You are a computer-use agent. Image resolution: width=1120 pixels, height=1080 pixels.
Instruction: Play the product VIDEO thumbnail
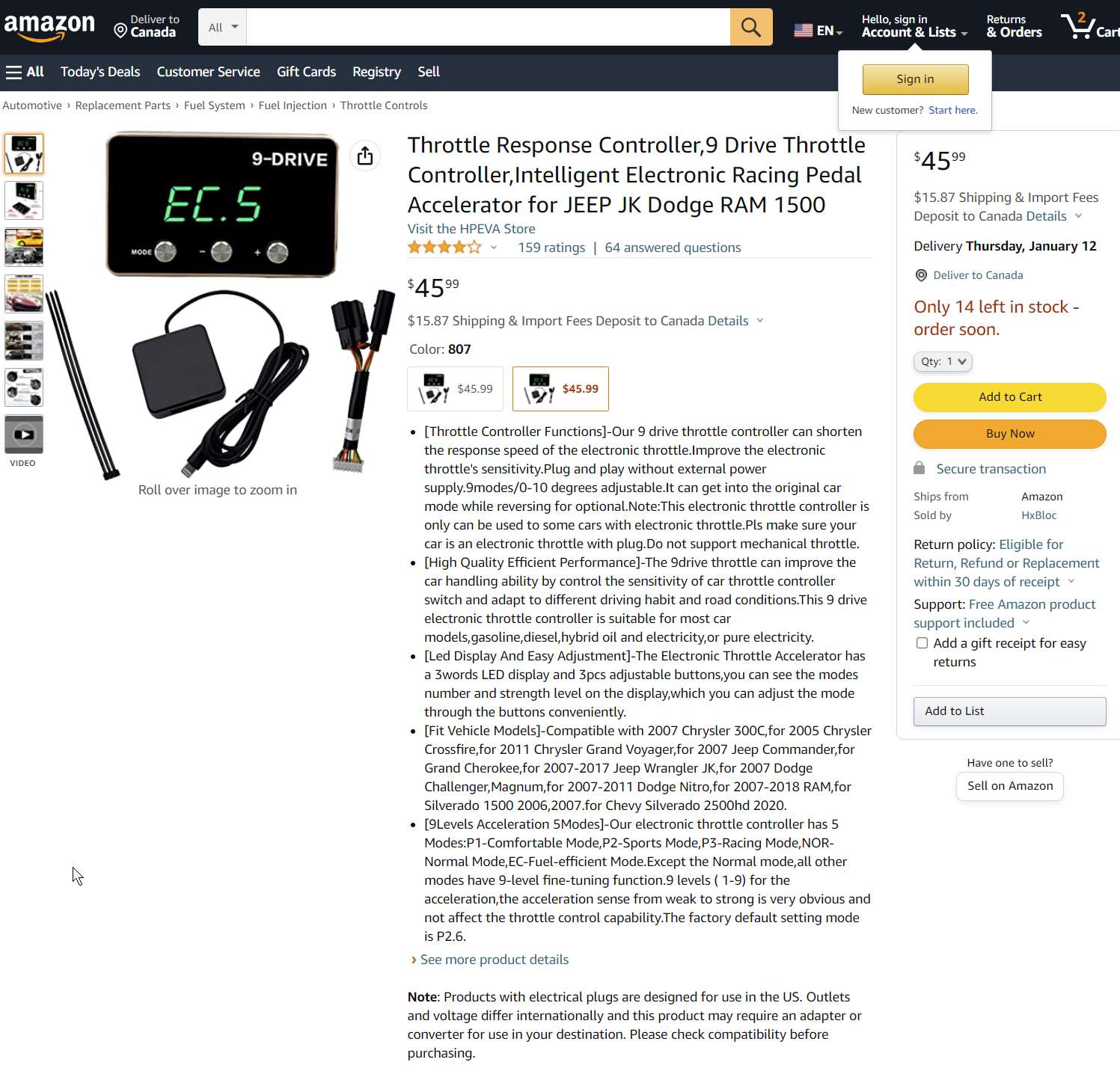(x=24, y=435)
